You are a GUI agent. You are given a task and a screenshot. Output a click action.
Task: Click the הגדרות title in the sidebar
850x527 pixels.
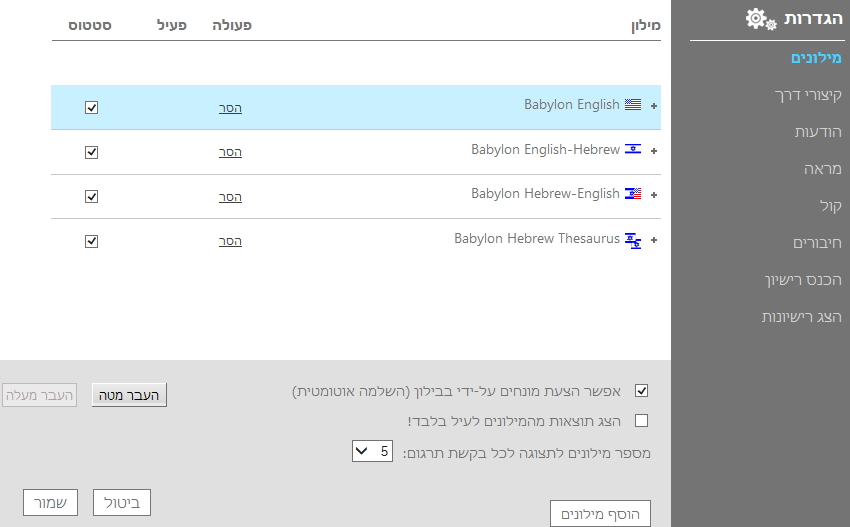[813, 19]
